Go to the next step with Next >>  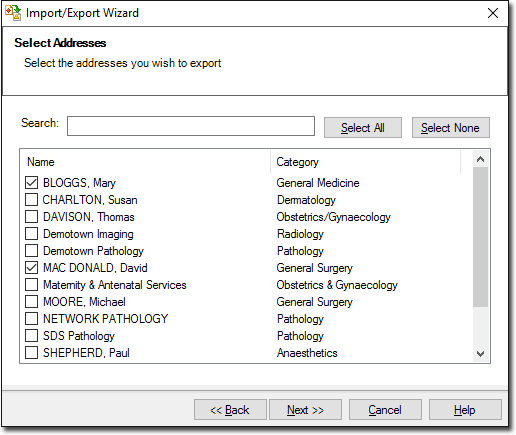[x=305, y=410]
